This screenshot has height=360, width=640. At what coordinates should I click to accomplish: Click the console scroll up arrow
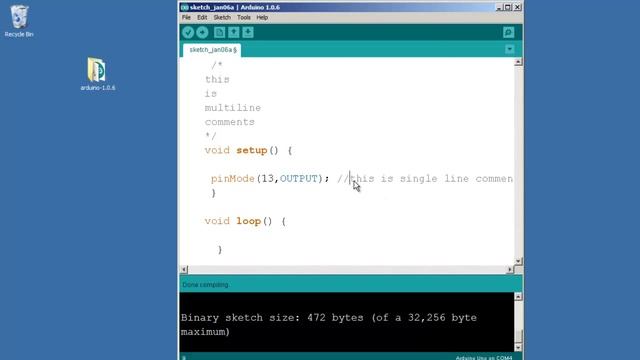tap(518, 296)
